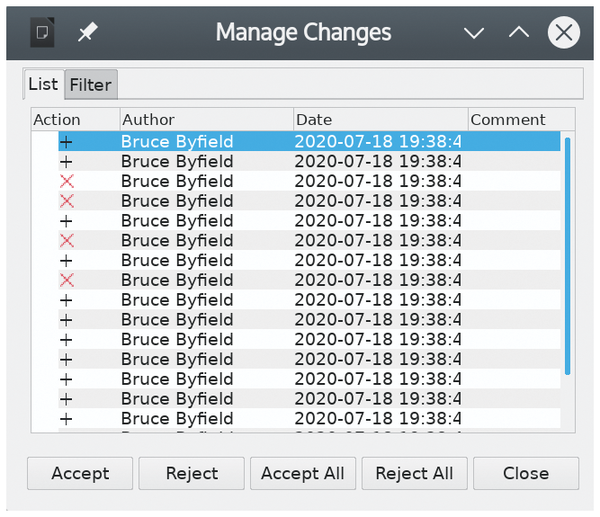Click the Accept All button
600x517 pixels.
302,473
